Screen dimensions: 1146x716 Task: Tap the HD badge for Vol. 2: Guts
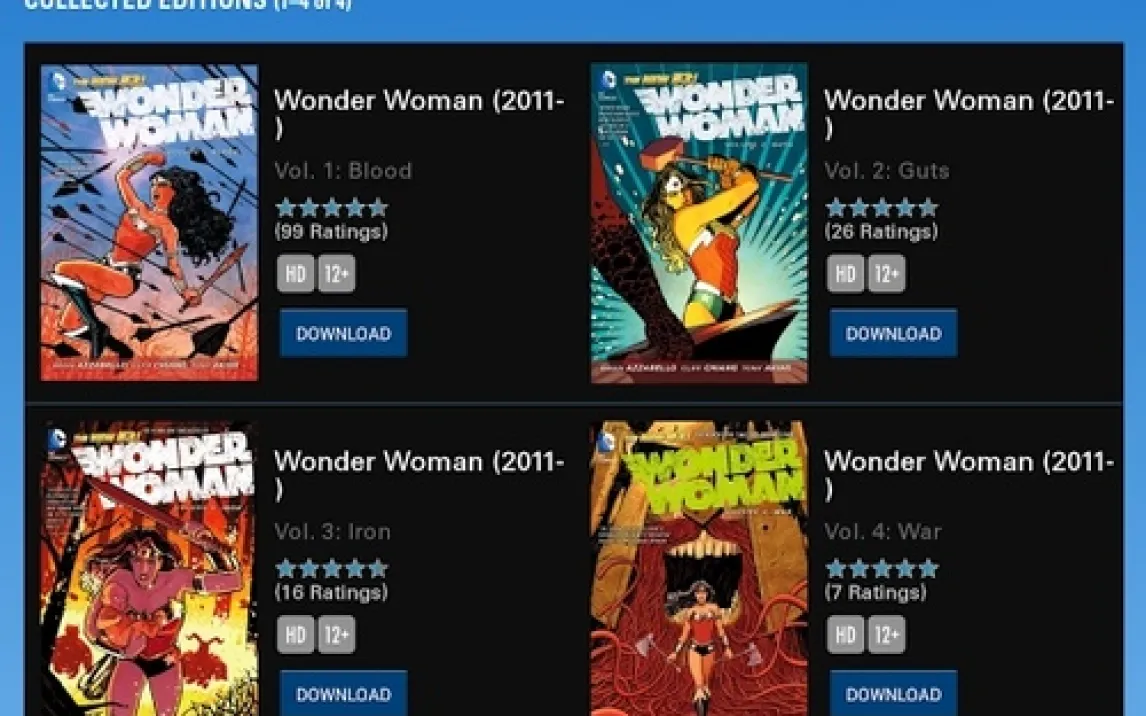[845, 274]
